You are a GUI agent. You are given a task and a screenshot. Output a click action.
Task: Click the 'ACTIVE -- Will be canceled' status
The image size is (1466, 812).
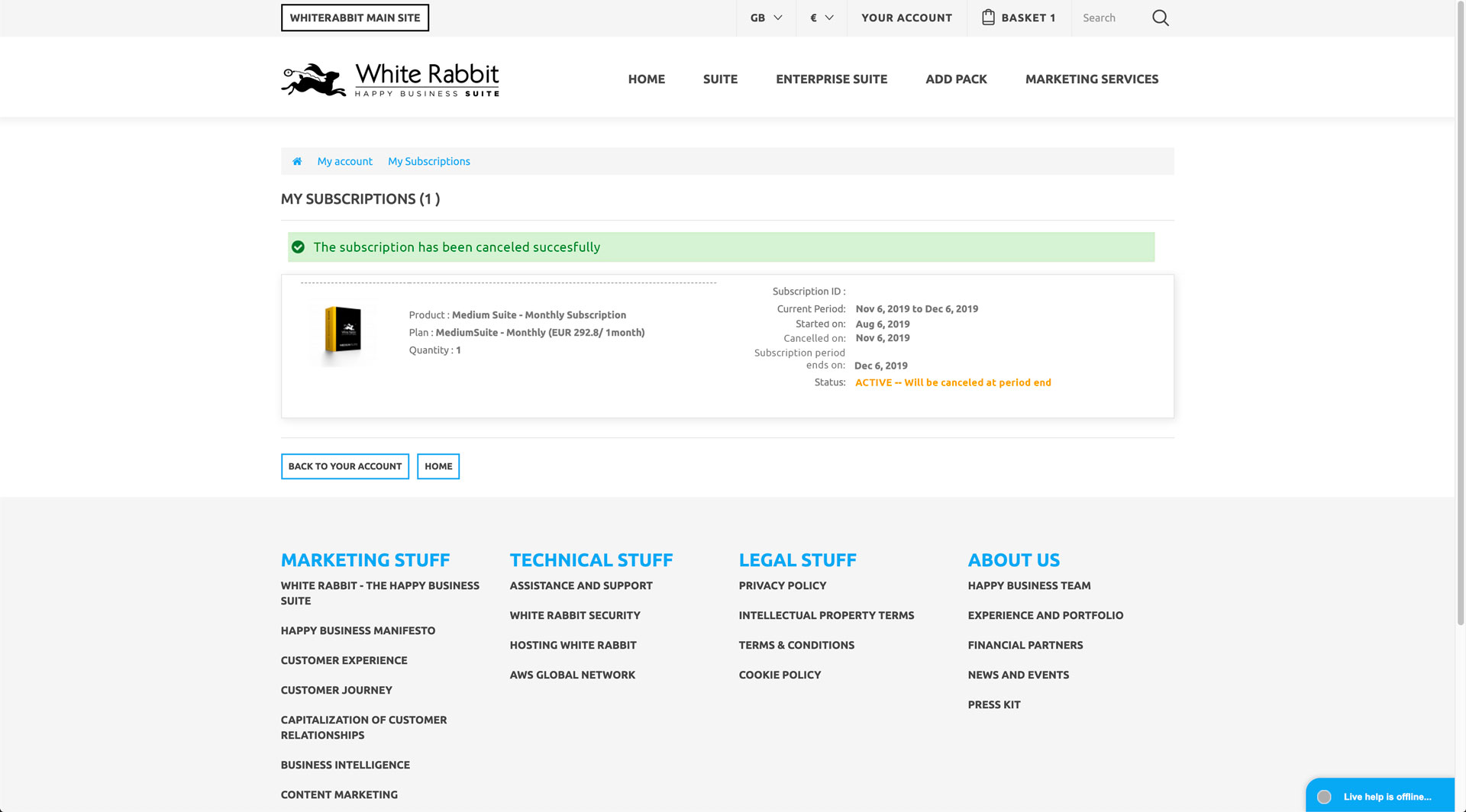(x=953, y=382)
